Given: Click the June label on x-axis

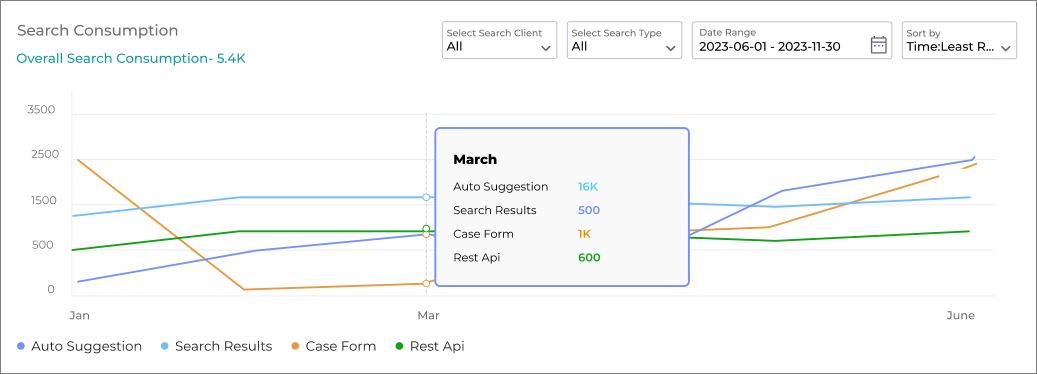Looking at the screenshot, I should click(960, 316).
